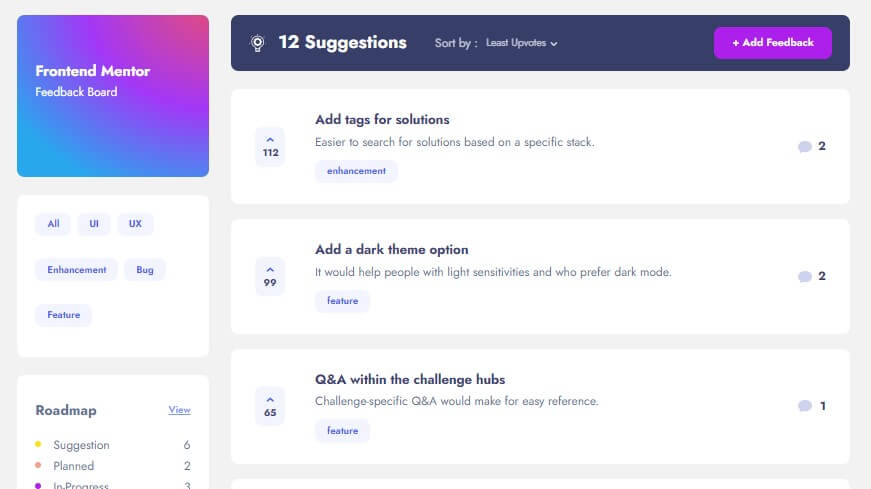Filter suggestions by UI tag
Viewport: 871px width, 489px height.
(93, 224)
